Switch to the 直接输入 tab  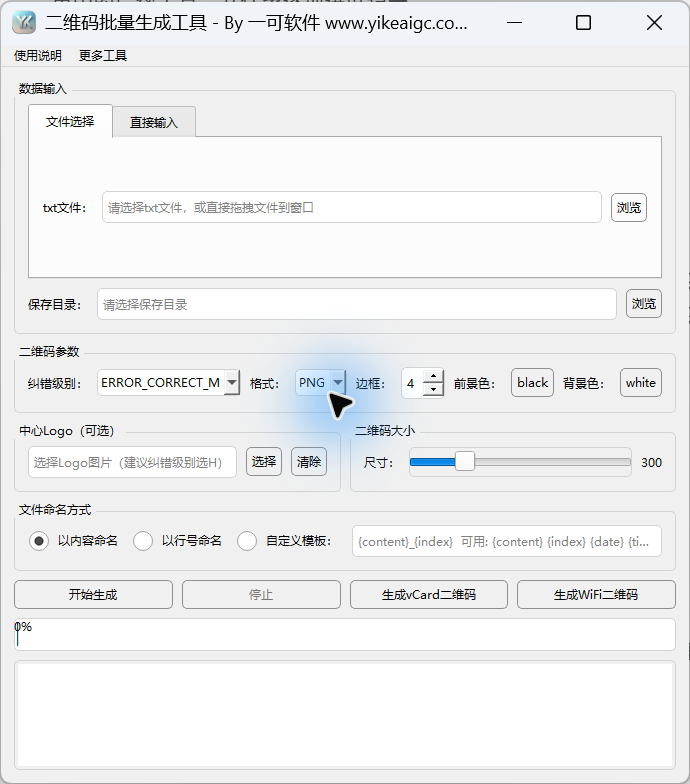click(154, 122)
